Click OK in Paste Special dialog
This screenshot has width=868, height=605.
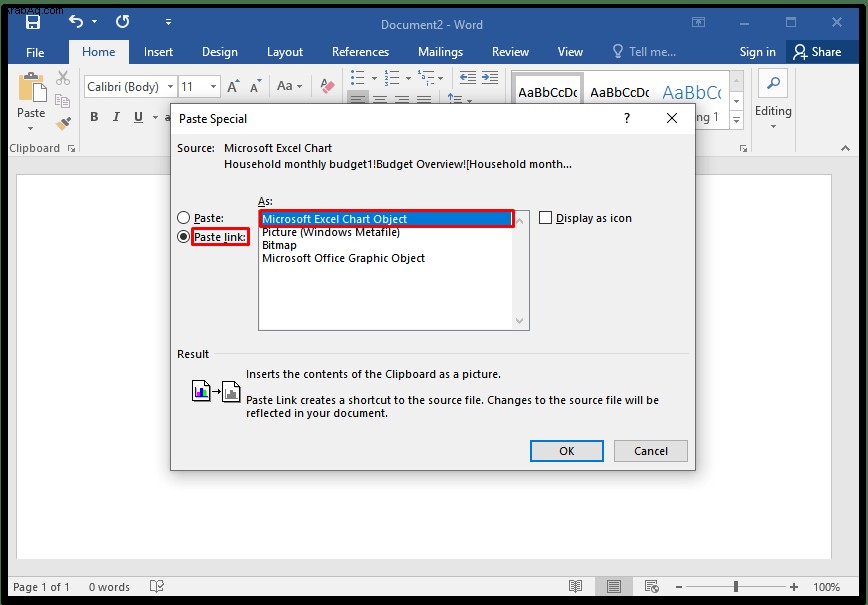coord(567,451)
